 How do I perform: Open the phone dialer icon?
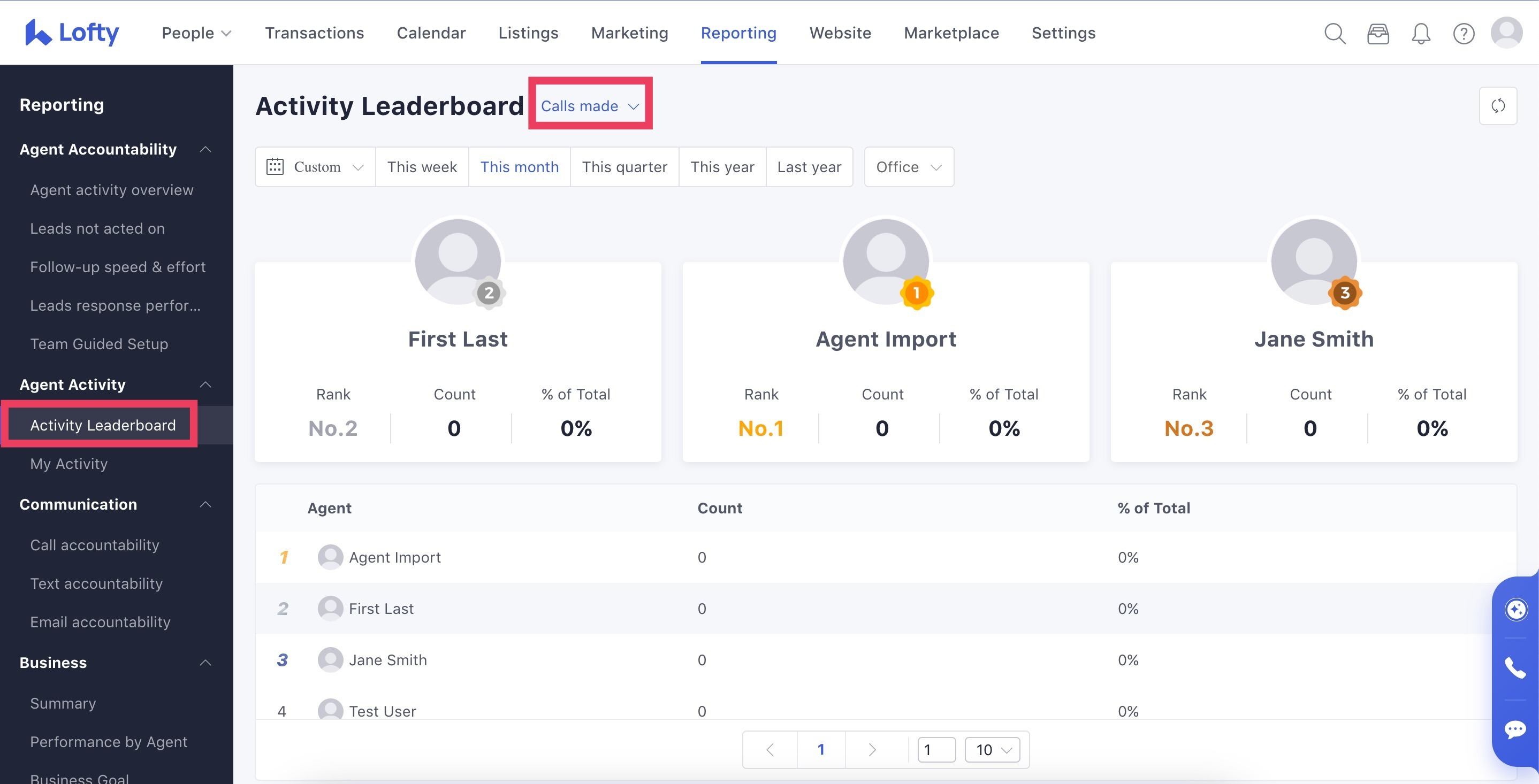pyautogui.click(x=1514, y=668)
